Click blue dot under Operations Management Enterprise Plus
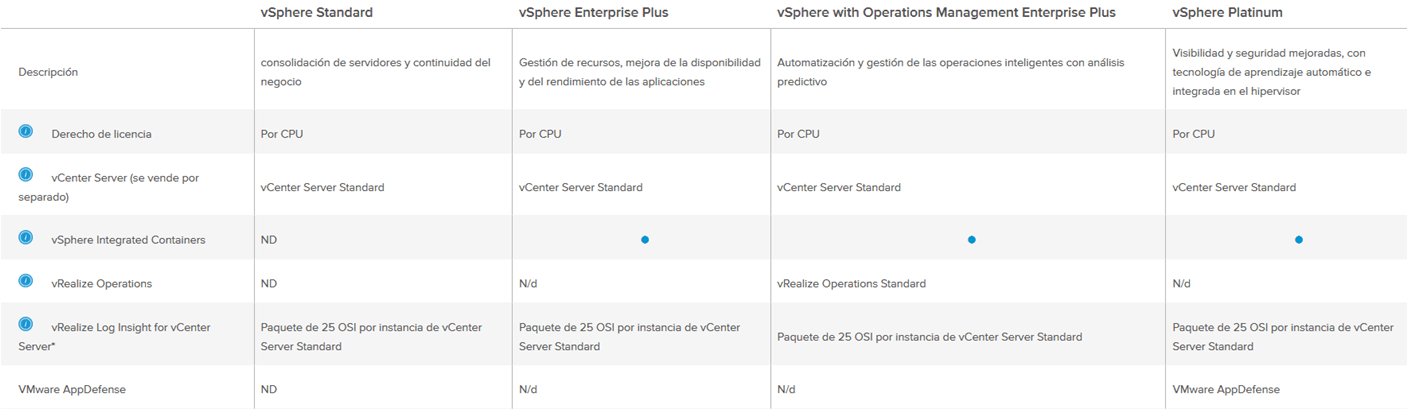Image resolution: width=1408 pixels, height=414 pixels. pyautogui.click(x=971, y=240)
